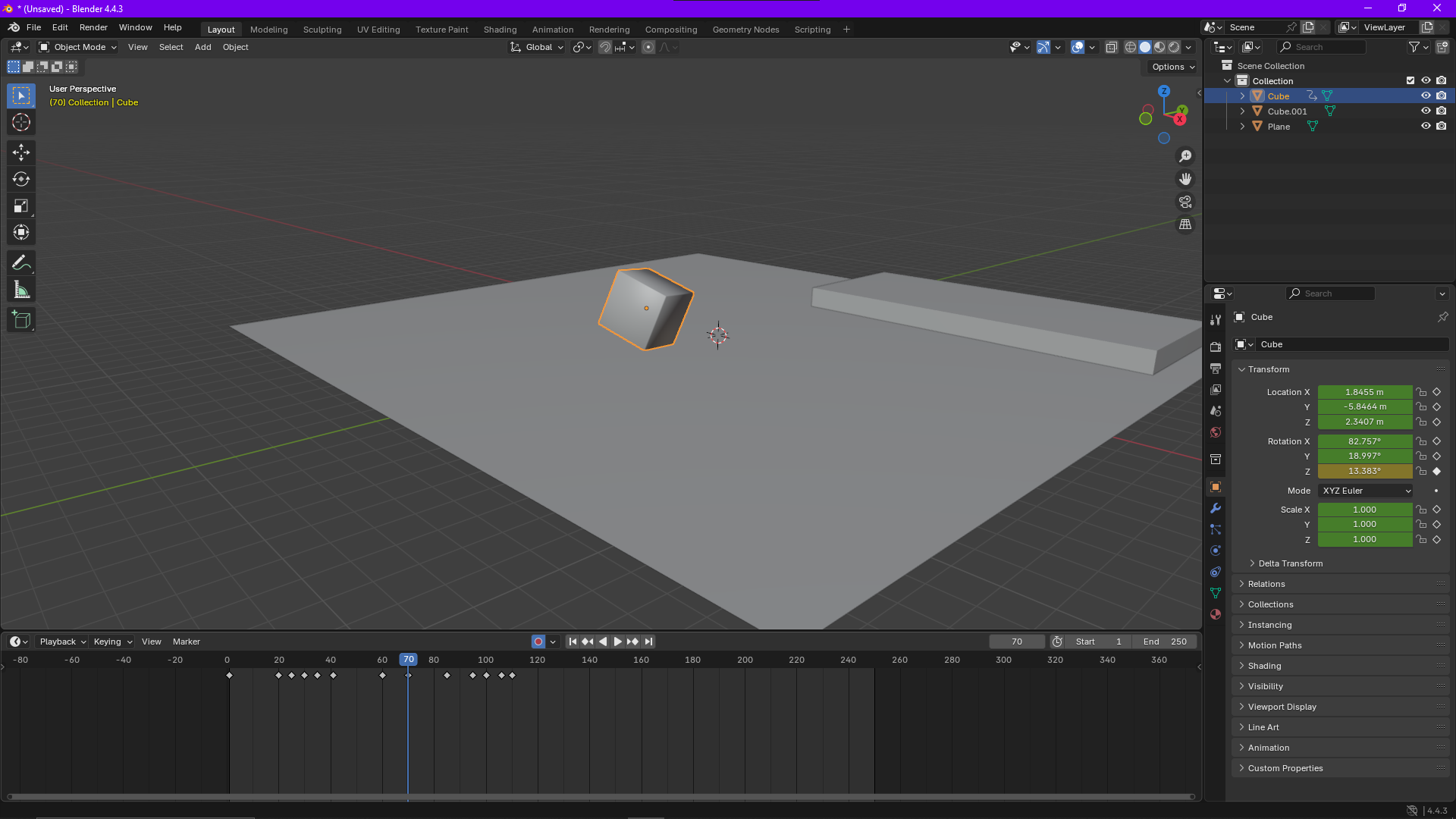Open the Playback dropdown
The height and width of the screenshot is (819, 1456).
pos(63,642)
